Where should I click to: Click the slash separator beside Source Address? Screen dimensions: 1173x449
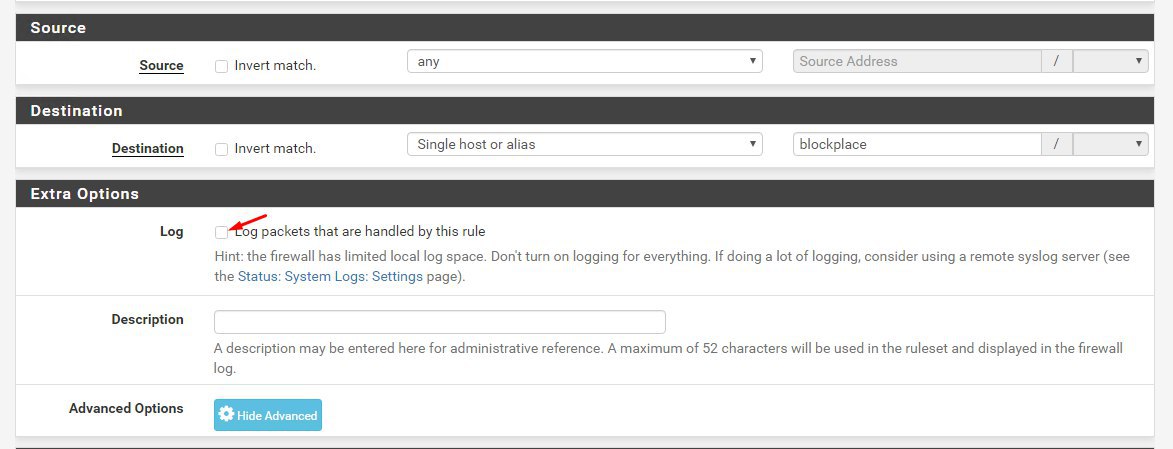click(1056, 61)
